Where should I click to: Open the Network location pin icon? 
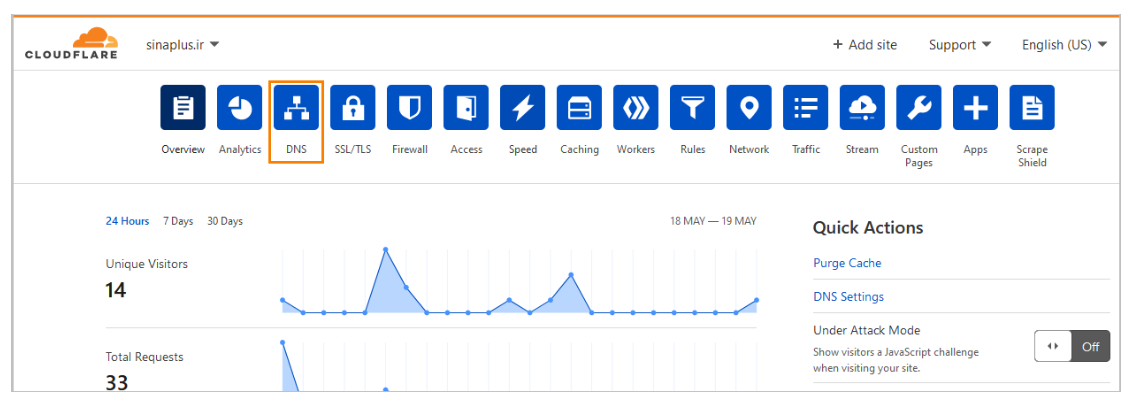click(749, 108)
